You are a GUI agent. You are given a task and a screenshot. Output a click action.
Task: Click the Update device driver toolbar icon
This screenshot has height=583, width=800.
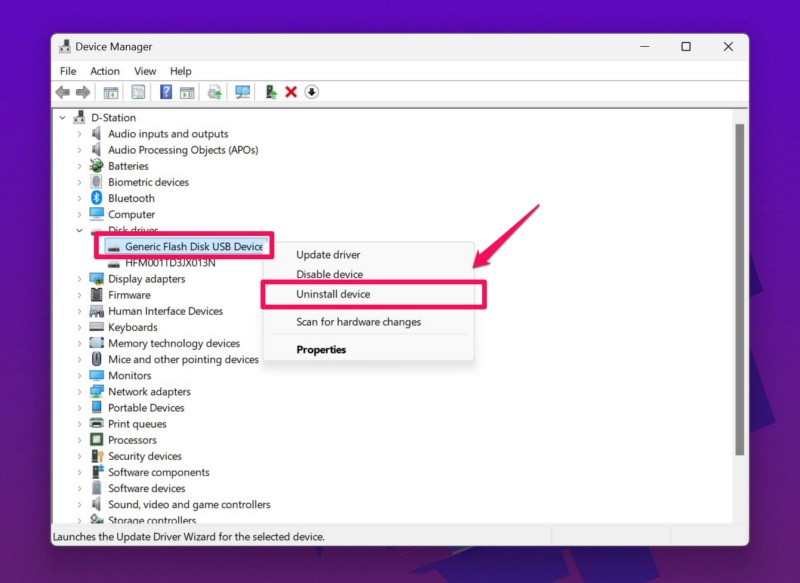click(270, 92)
